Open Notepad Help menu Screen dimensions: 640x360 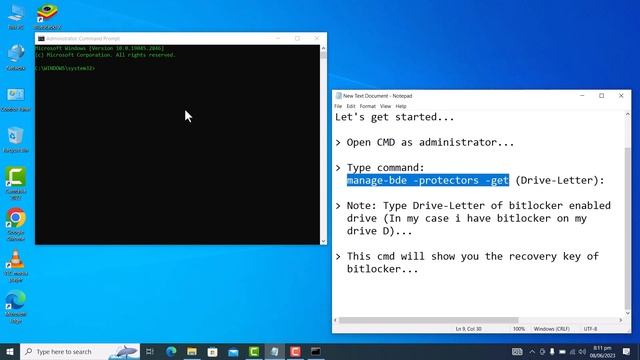401,106
